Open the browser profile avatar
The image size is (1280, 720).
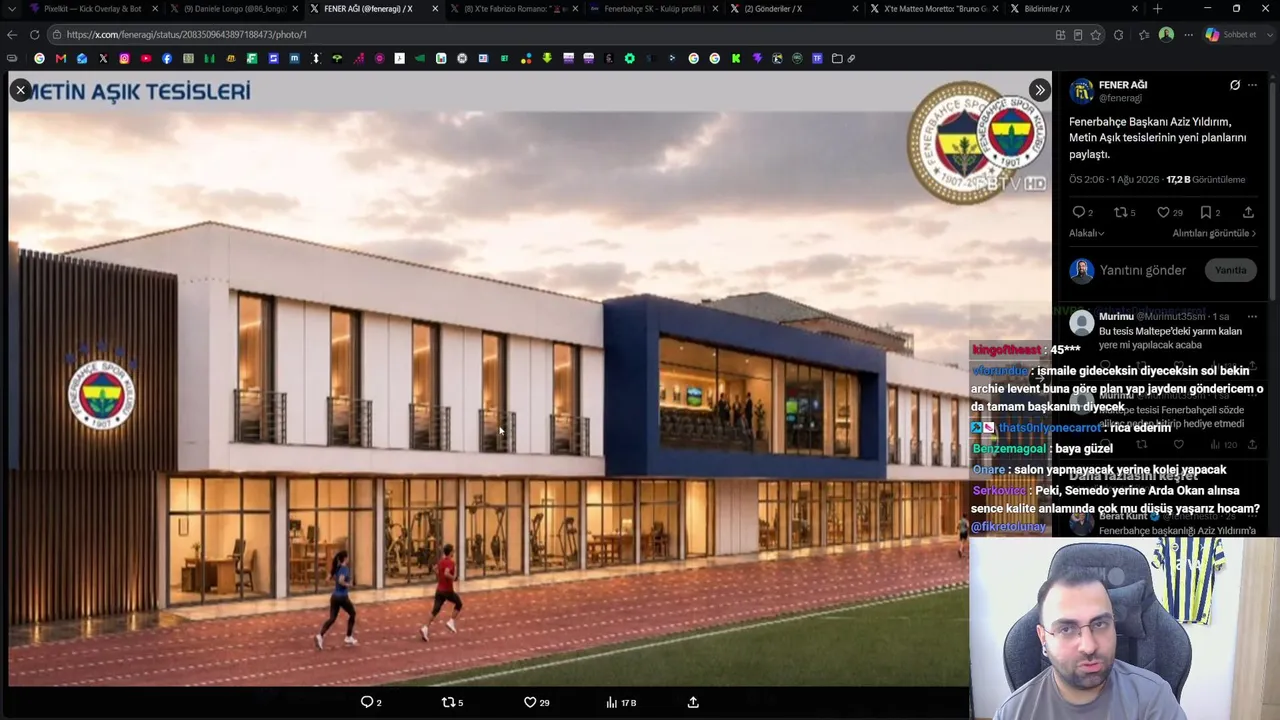coord(1166,34)
